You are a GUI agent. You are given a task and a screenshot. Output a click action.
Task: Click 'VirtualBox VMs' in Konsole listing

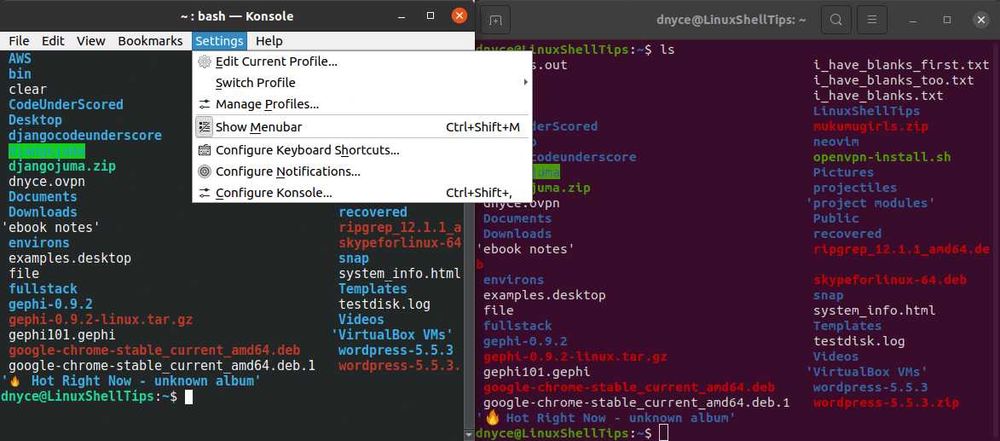point(392,334)
